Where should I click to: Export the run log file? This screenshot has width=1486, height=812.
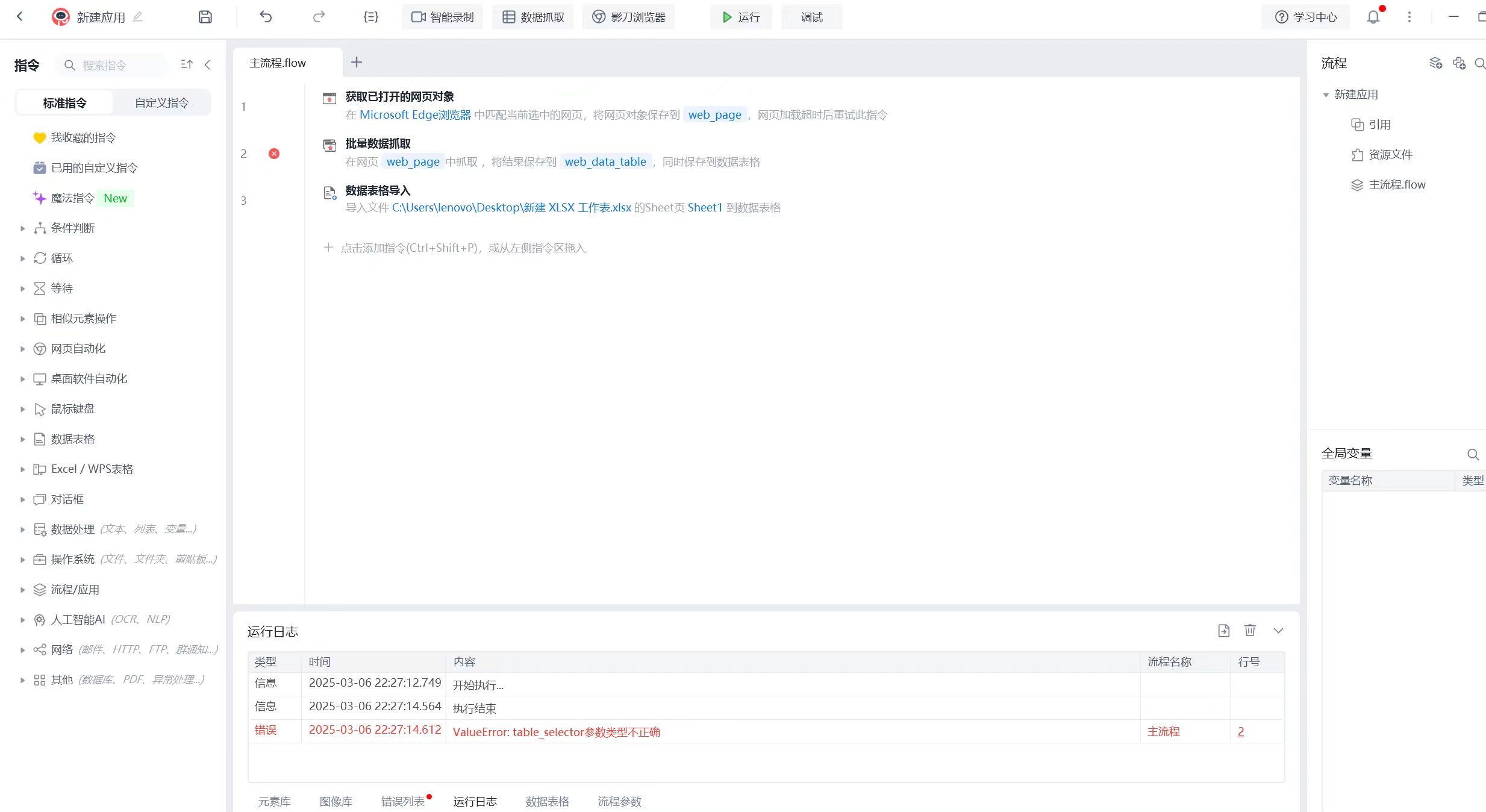coord(1223,630)
